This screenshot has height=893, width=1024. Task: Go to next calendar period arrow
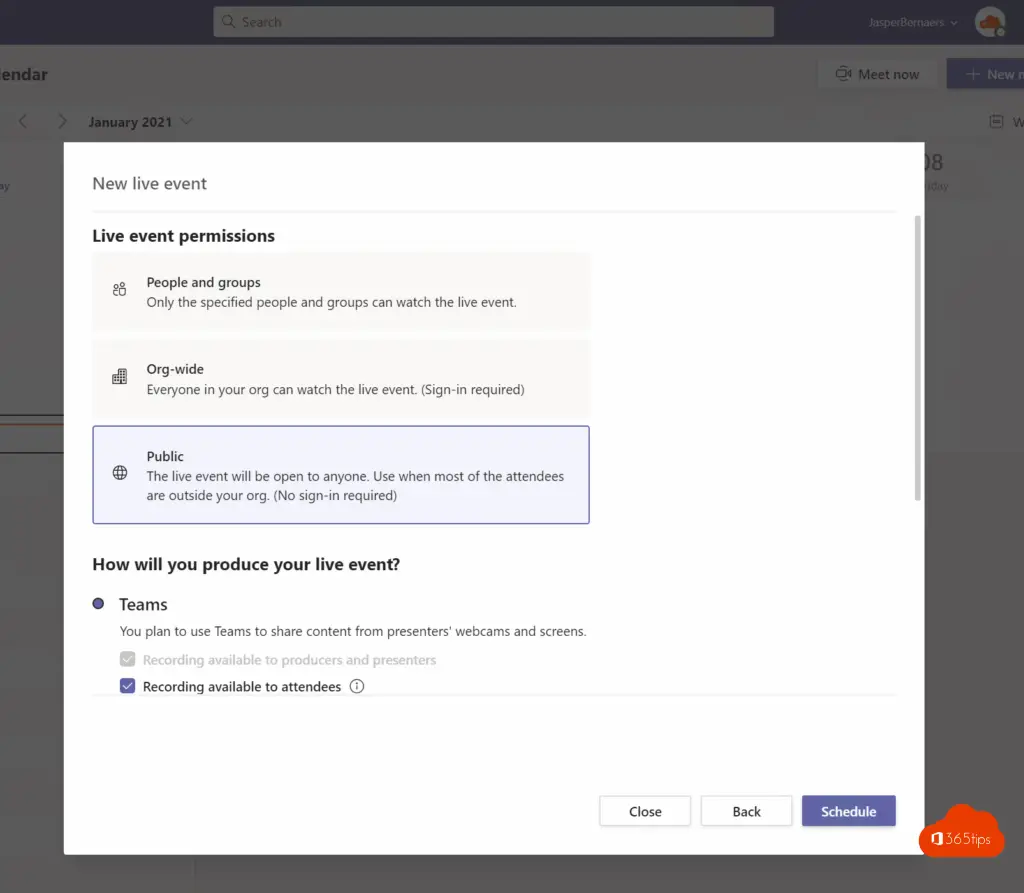point(62,122)
